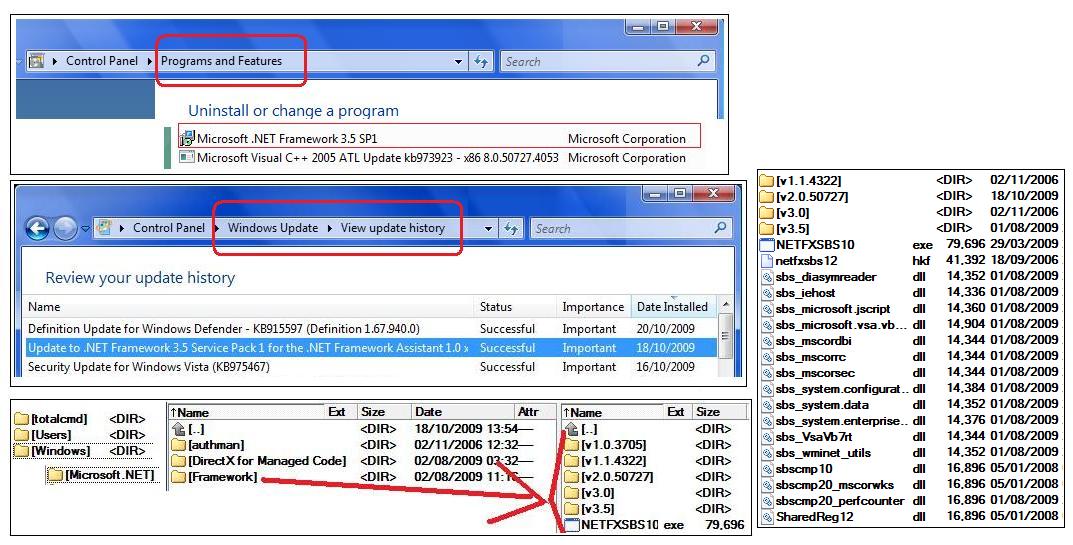
Task: Click the [Microsoft.NET] folder icon
Action: tap(55, 474)
